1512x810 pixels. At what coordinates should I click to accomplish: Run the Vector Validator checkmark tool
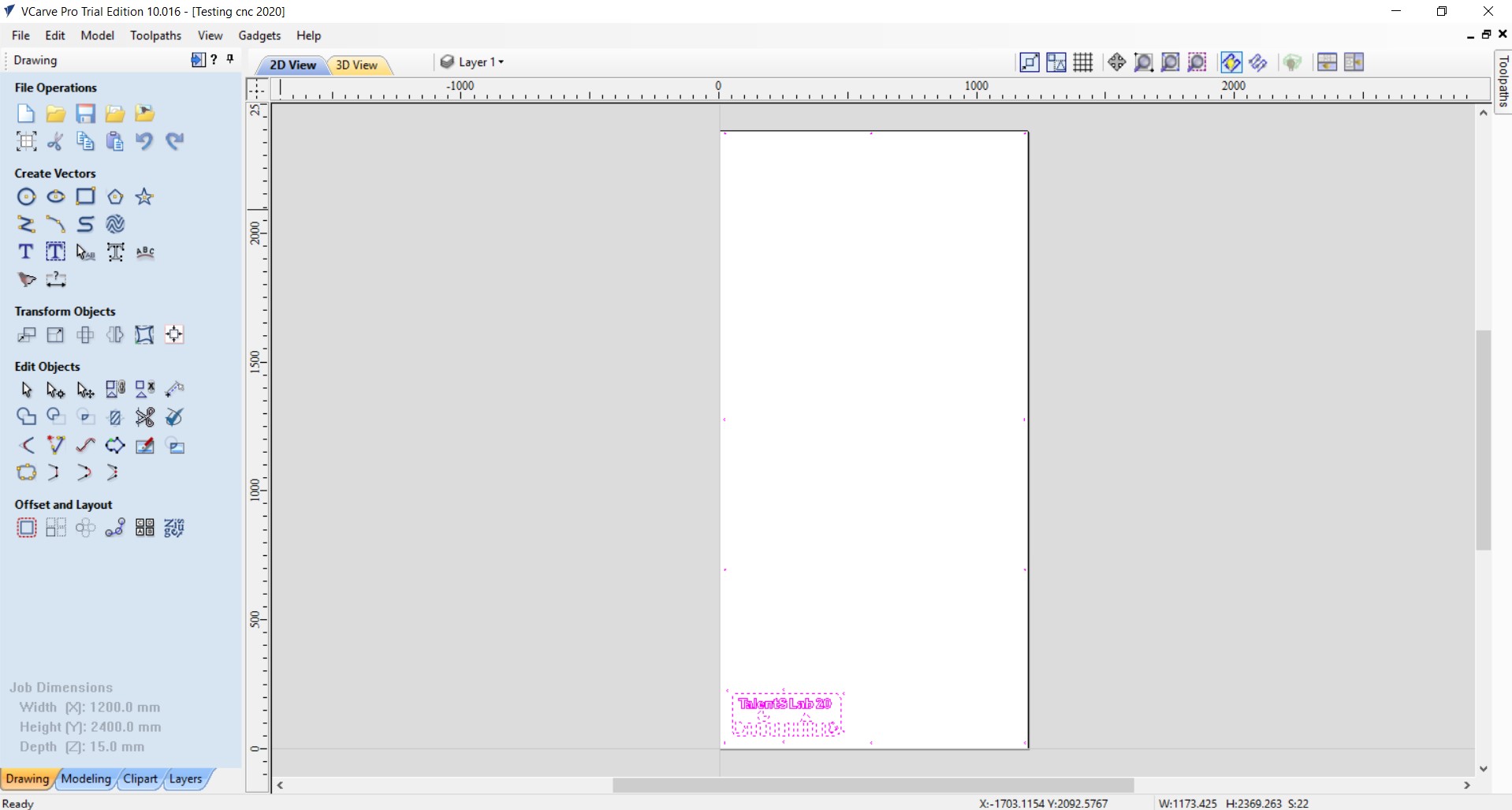(x=174, y=416)
